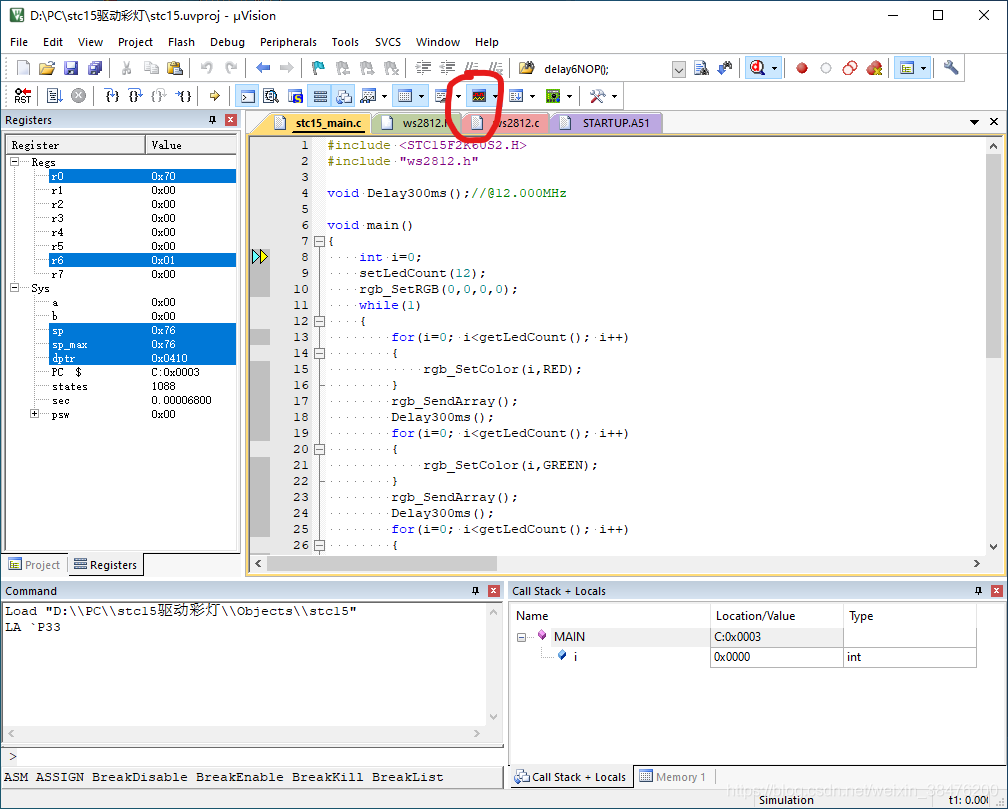The height and width of the screenshot is (809, 1008).
Task: Collapse the Sys tree node
Action: point(14,288)
